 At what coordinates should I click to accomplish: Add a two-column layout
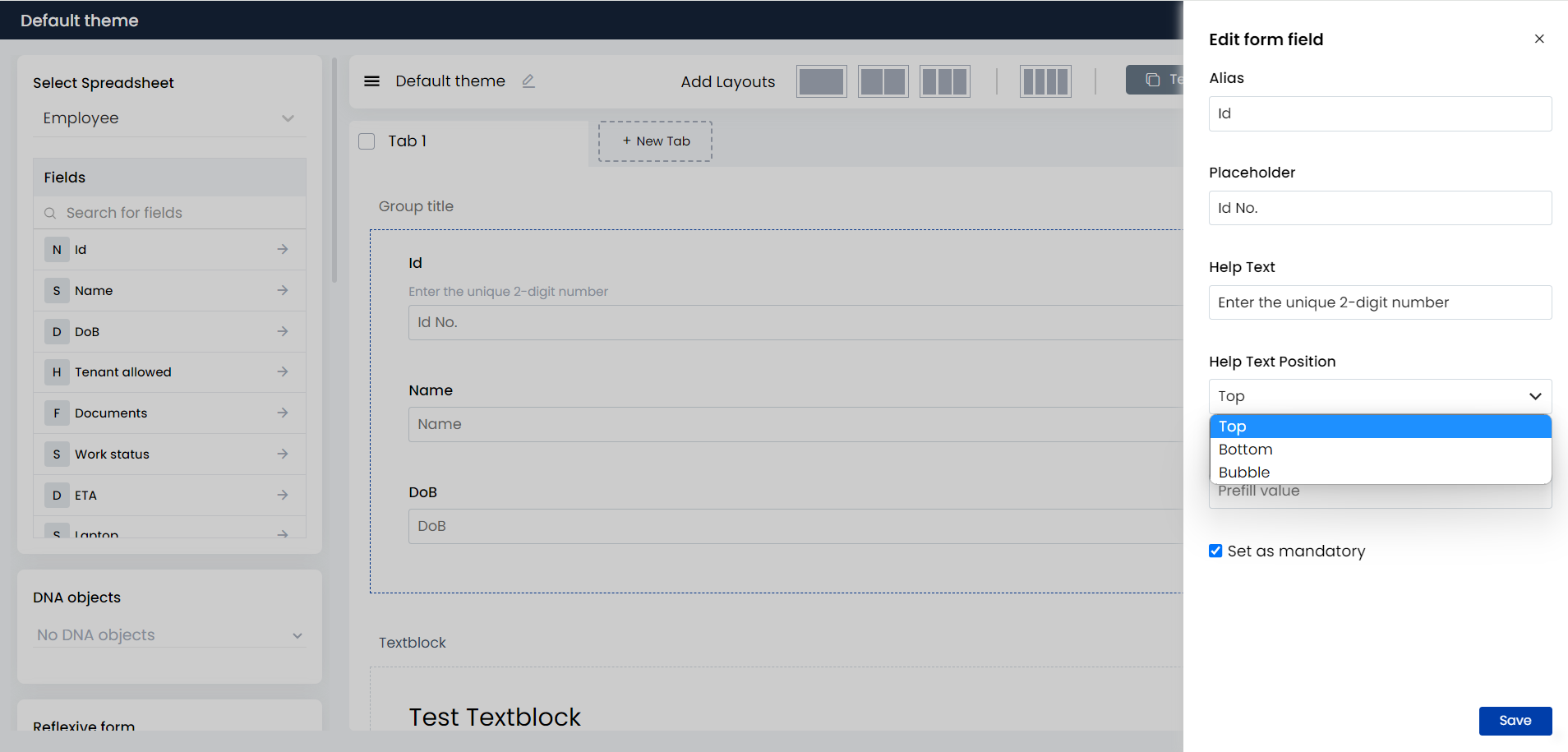coord(883,81)
